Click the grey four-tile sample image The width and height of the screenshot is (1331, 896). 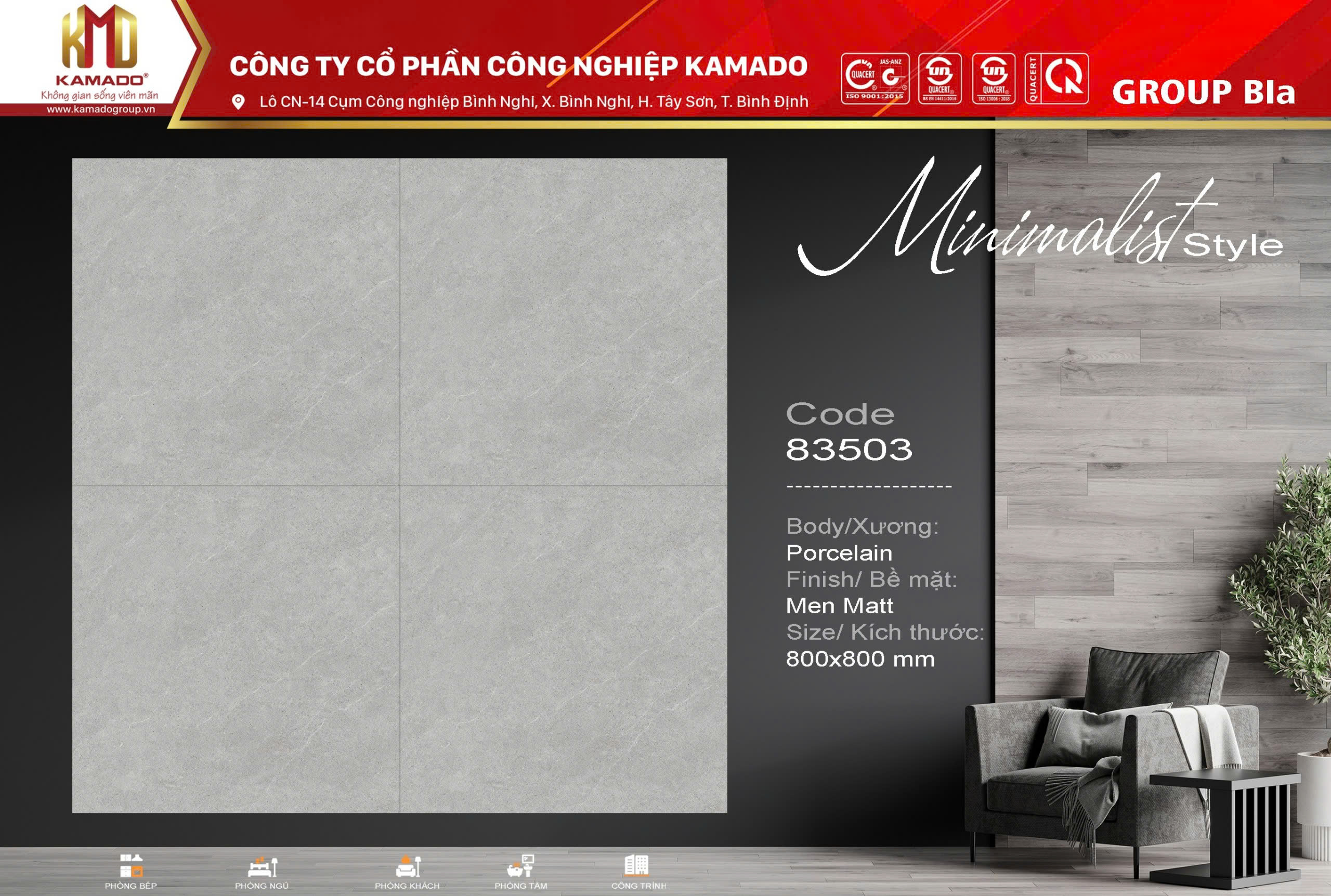pyautogui.click(x=399, y=485)
